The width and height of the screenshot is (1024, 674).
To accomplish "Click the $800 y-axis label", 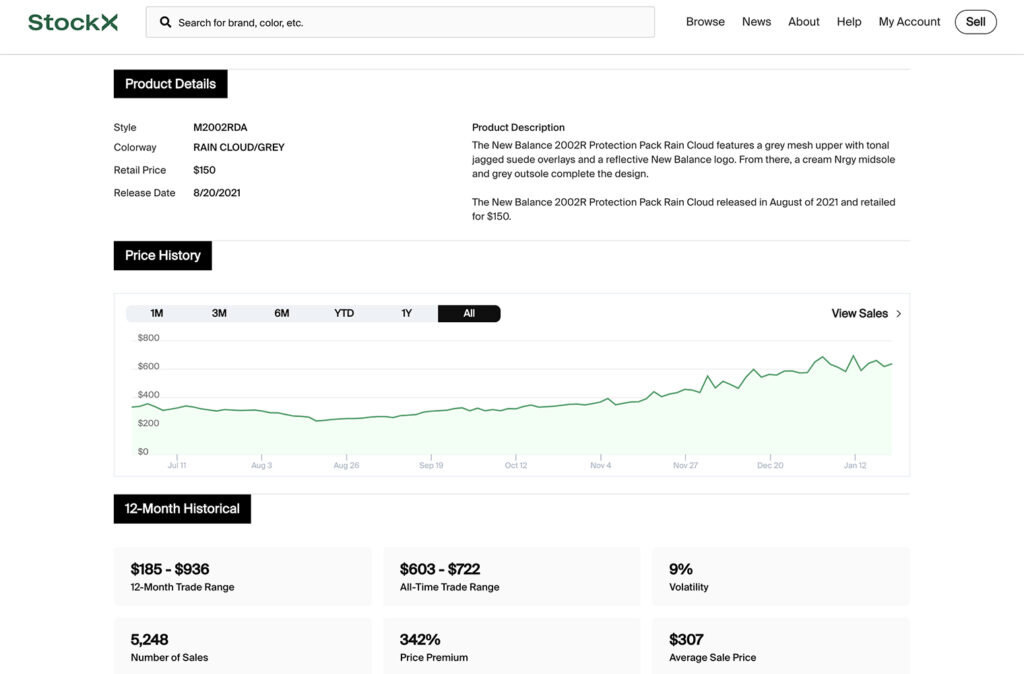I will (x=148, y=338).
